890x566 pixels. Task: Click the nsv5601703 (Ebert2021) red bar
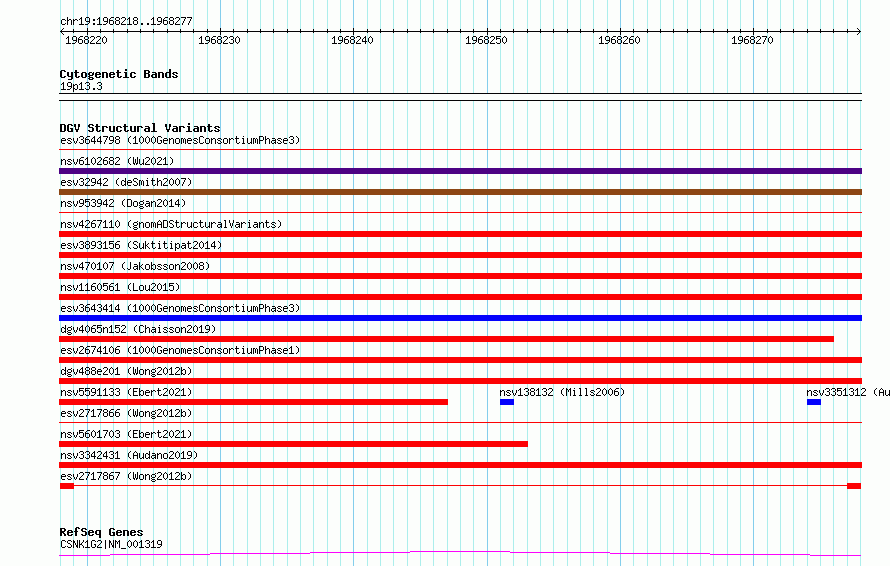click(293, 444)
